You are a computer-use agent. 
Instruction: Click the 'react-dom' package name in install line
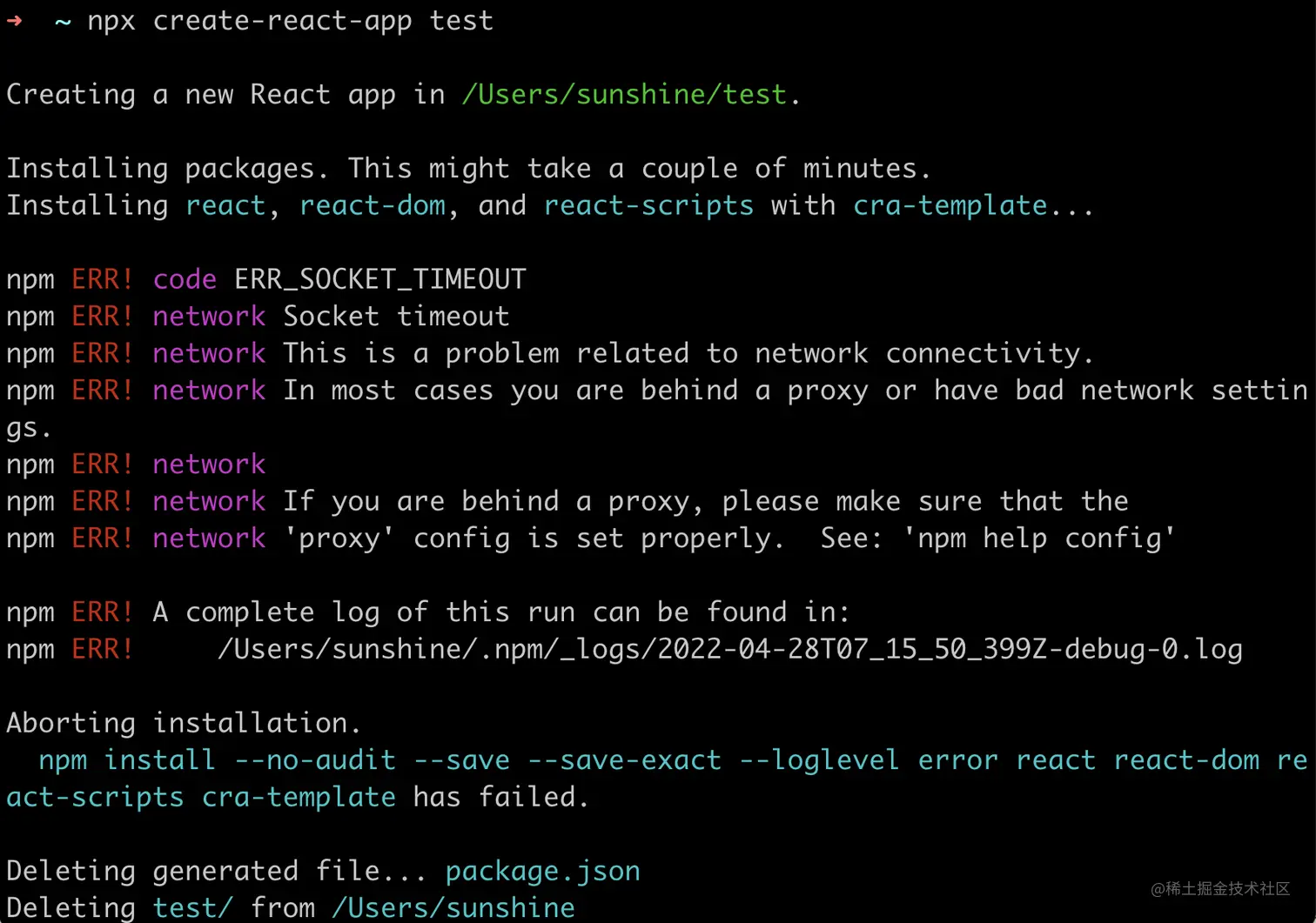point(373,205)
